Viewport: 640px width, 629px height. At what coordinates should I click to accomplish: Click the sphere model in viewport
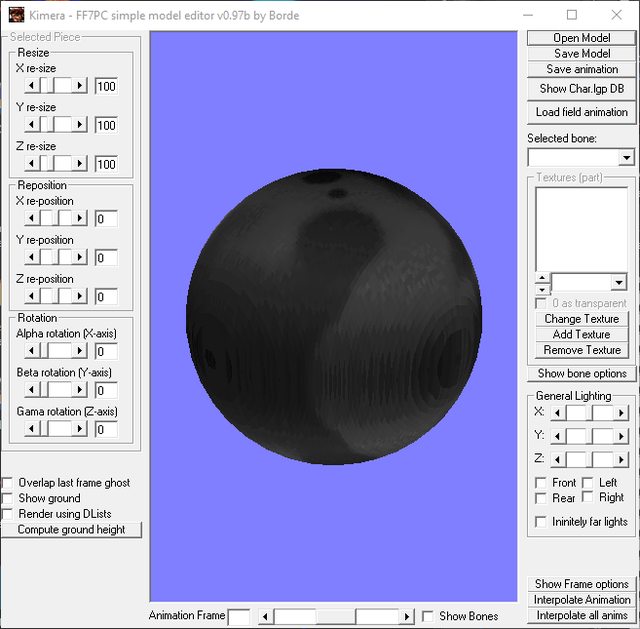click(x=334, y=316)
